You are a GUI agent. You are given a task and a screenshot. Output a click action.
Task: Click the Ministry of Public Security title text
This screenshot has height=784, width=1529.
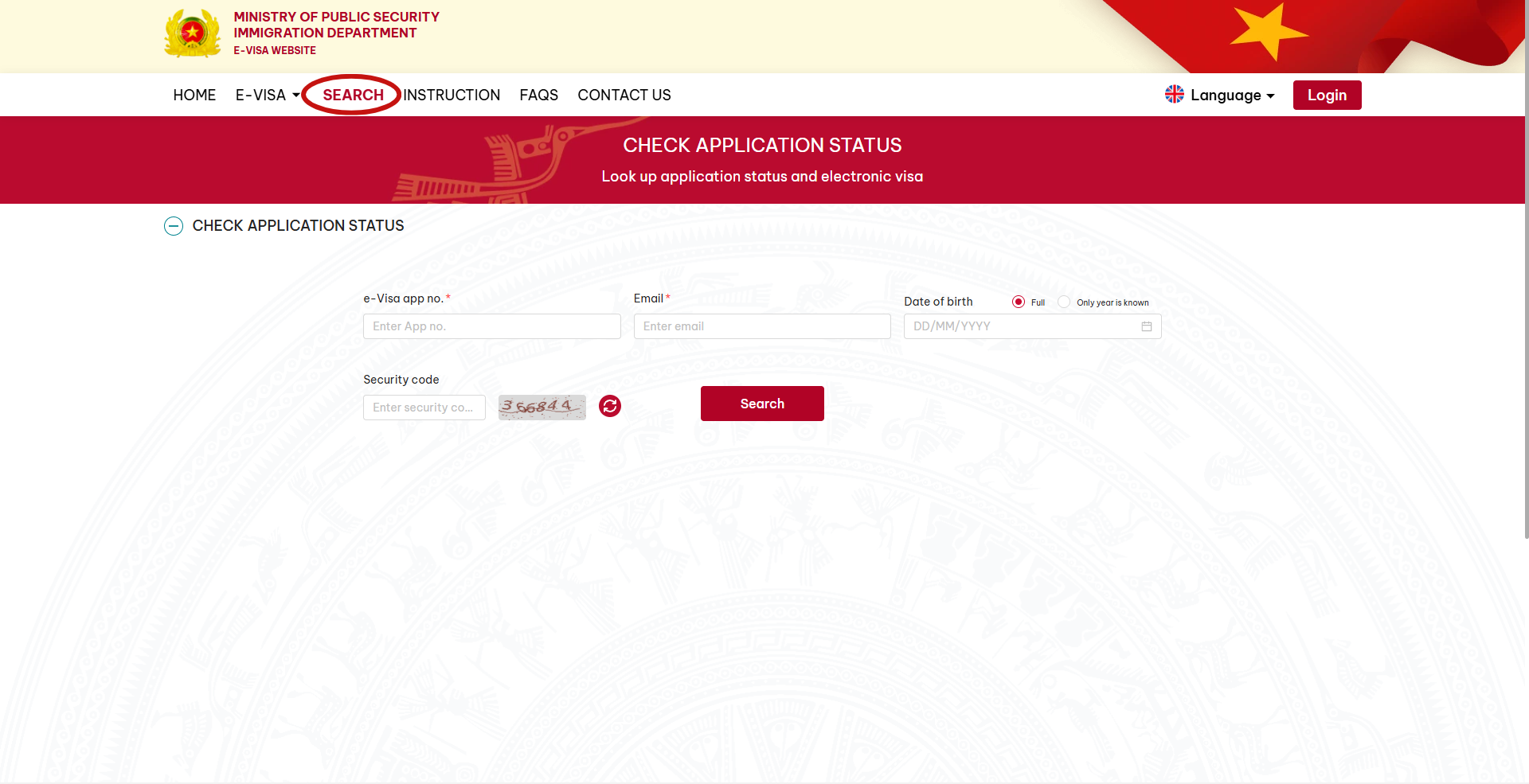click(336, 17)
